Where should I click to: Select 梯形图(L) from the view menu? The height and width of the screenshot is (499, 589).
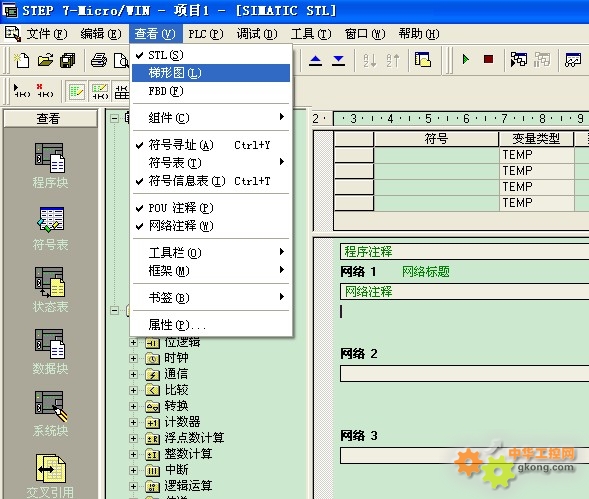coord(211,73)
